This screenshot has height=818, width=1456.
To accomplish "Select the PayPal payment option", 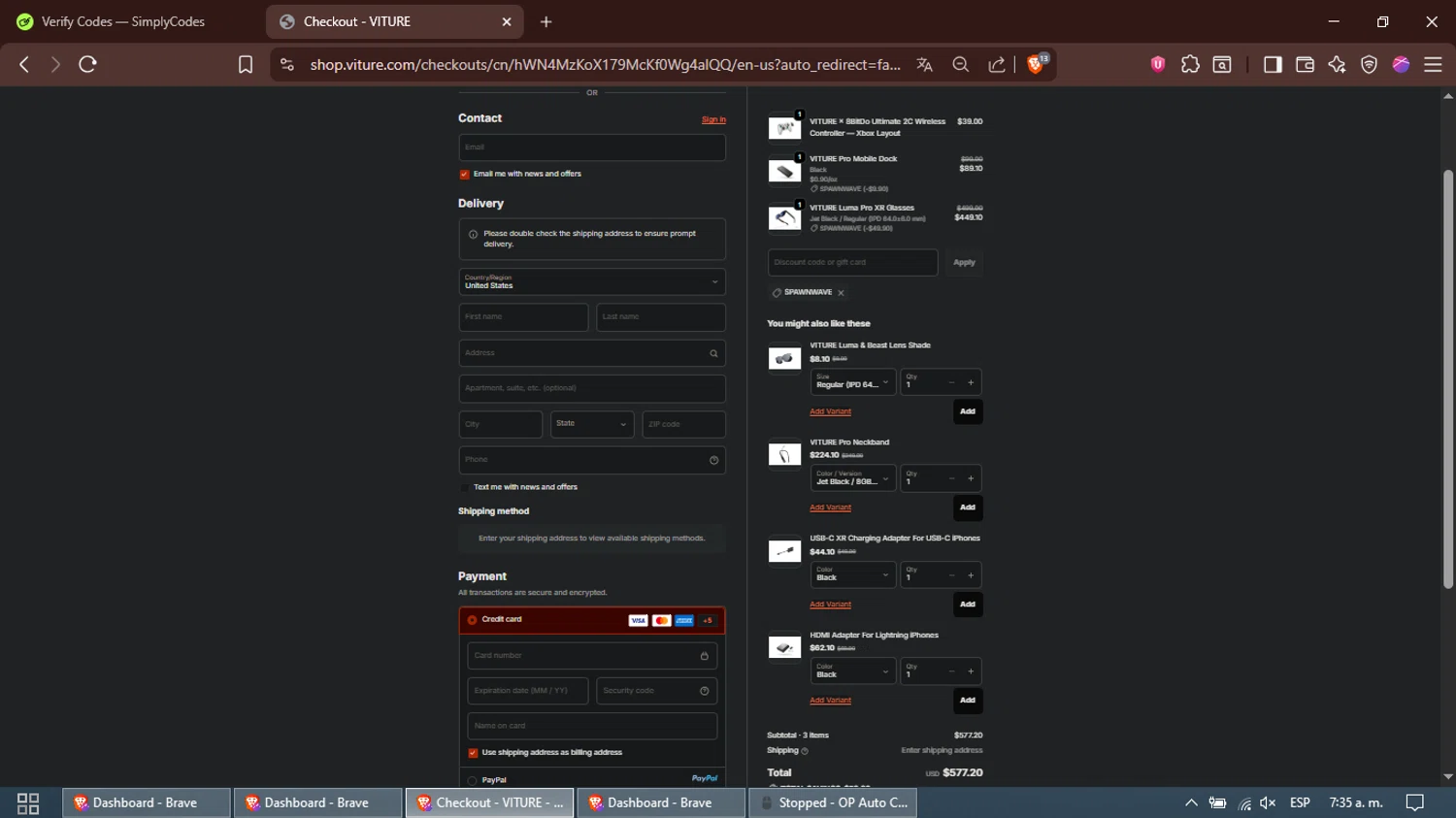I will click(x=472, y=780).
